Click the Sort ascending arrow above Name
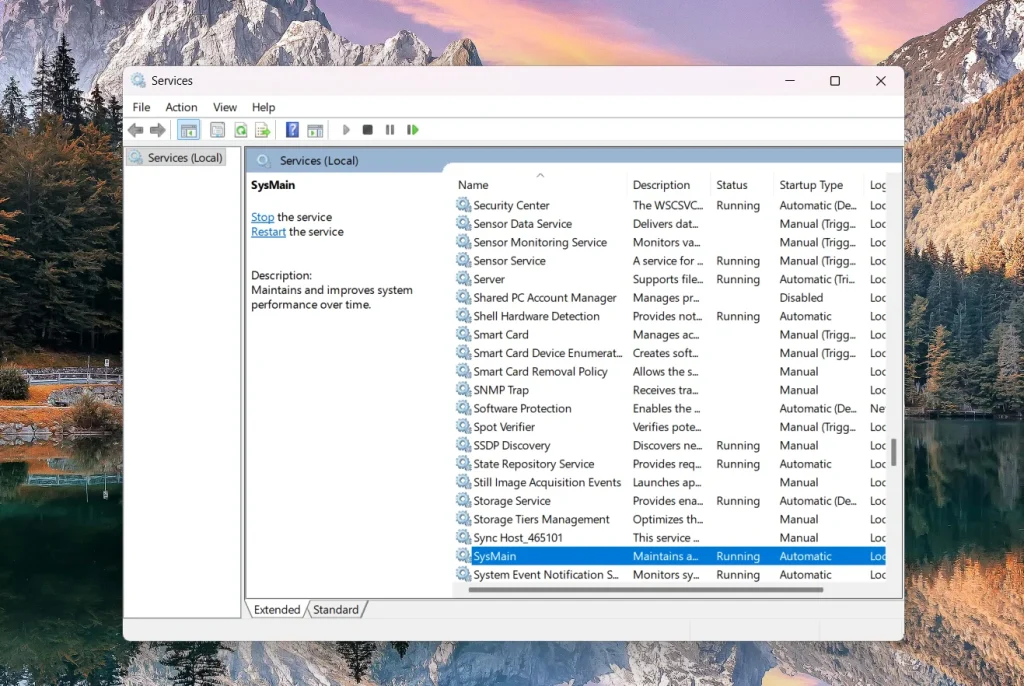Screen dimensions: 1024x686 point(540,175)
